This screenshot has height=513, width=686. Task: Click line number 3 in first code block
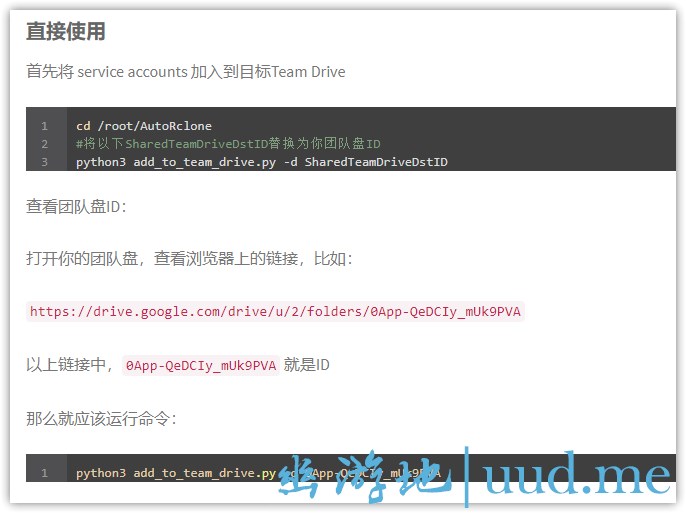45,161
